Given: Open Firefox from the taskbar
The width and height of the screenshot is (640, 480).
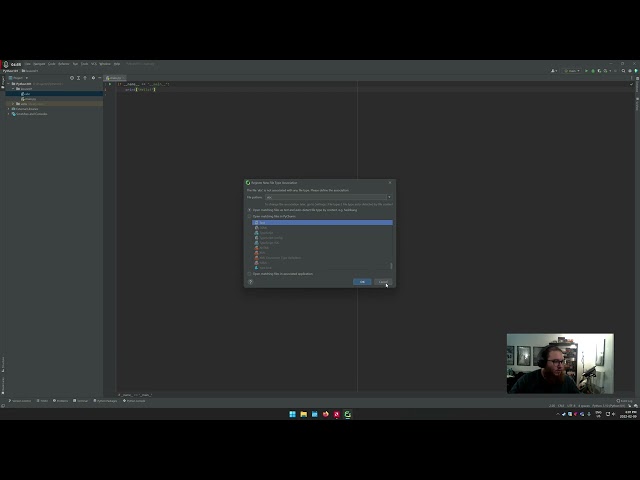Looking at the screenshot, I should click(x=326, y=414).
